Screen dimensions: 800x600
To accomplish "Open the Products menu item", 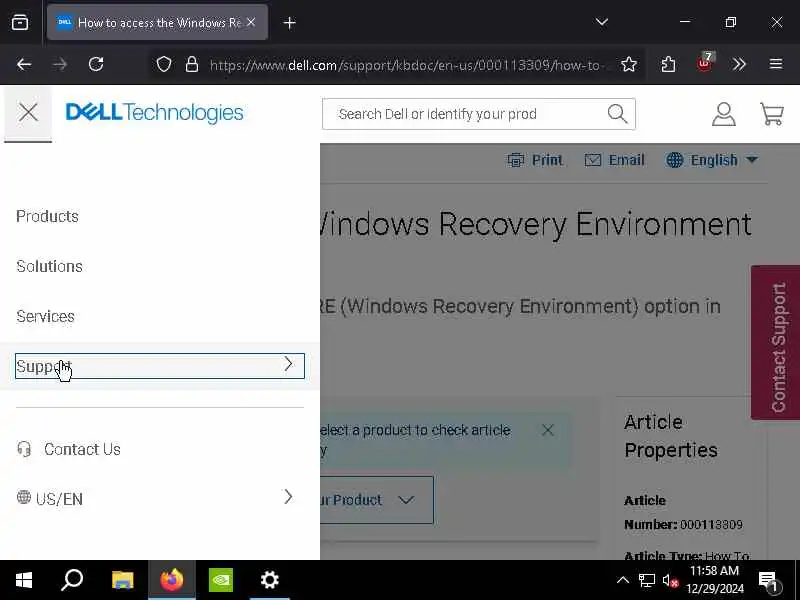I will pos(47,216).
